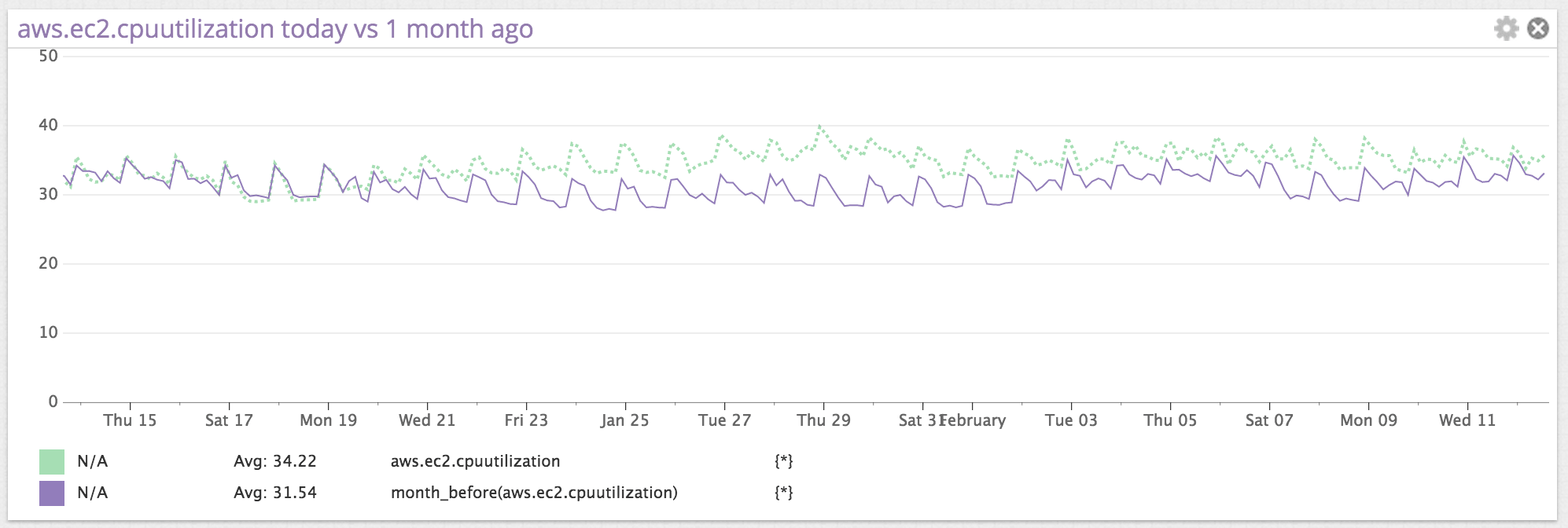This screenshot has width=1568, height=528.
Task: Select the aws.ec2.cpuutilization legend label
Action: point(475,461)
